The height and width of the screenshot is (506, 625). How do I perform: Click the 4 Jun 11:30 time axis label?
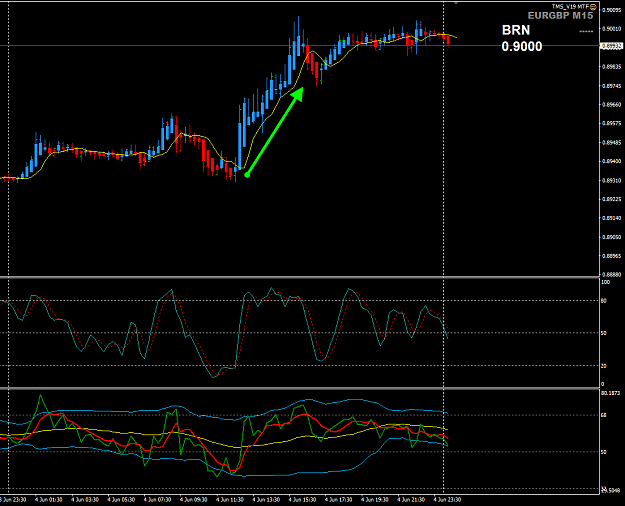pos(230,500)
